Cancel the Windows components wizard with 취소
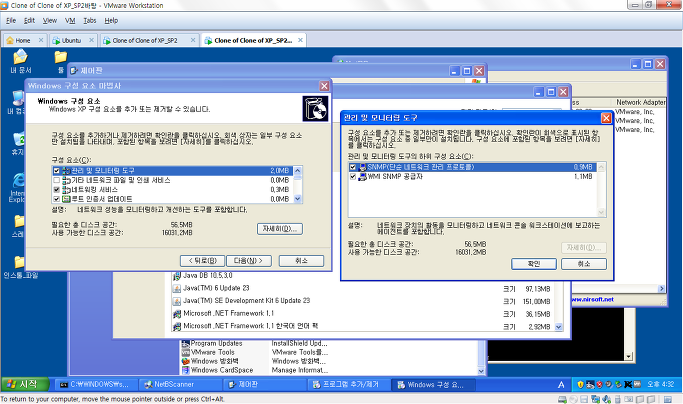Image resolution: width=683 pixels, height=404 pixels. (301, 261)
